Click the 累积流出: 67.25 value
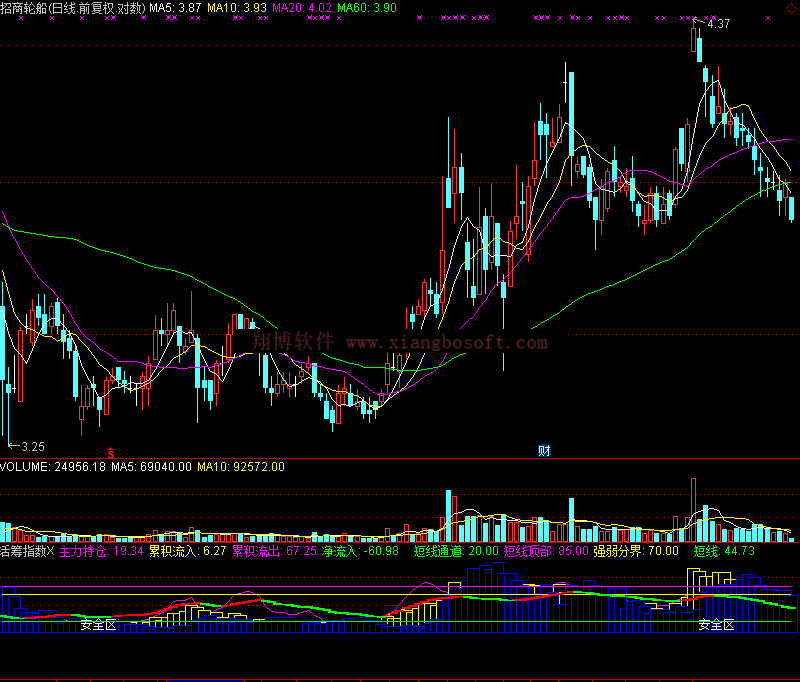 [274, 551]
